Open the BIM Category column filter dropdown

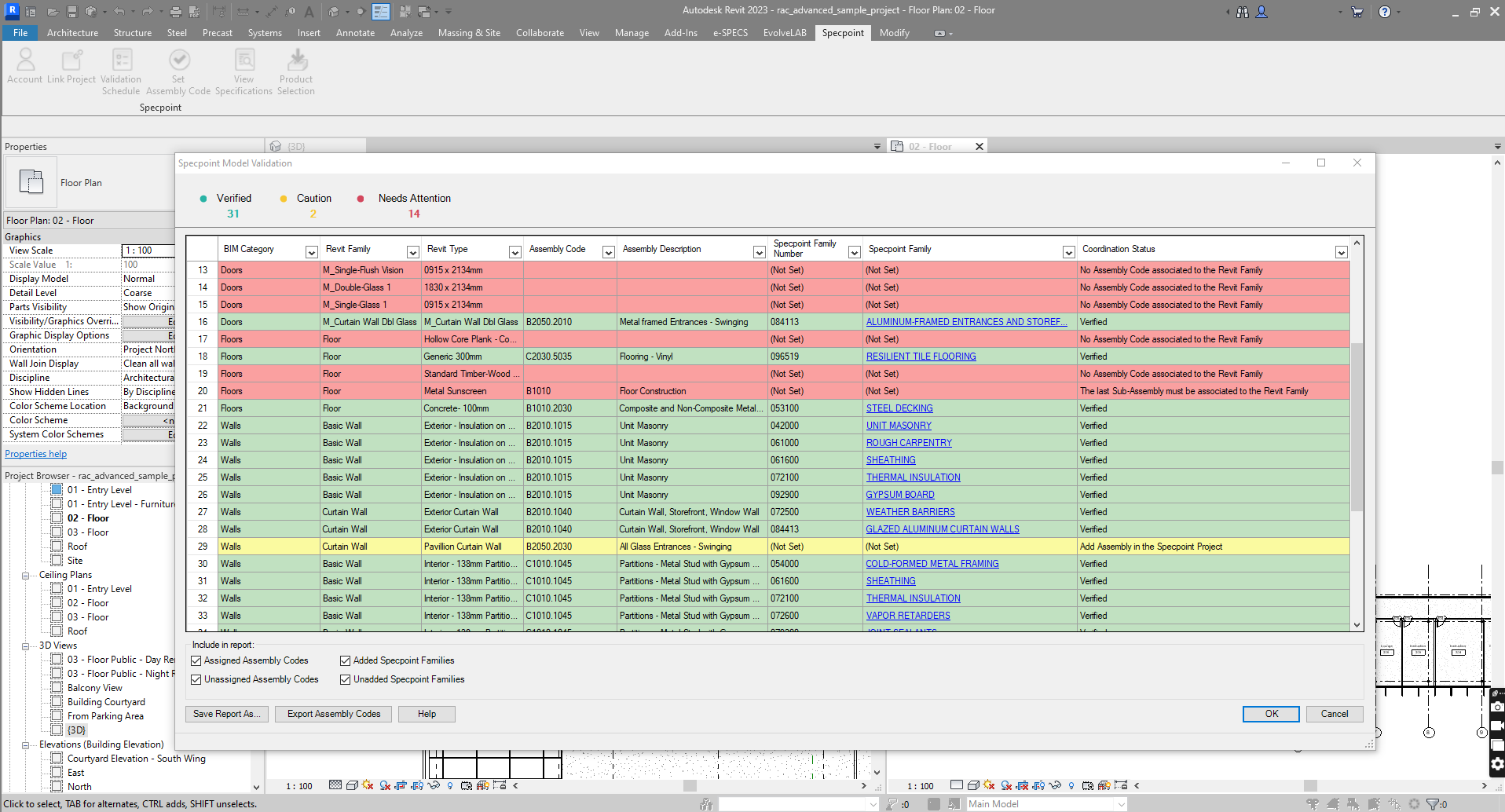311,252
